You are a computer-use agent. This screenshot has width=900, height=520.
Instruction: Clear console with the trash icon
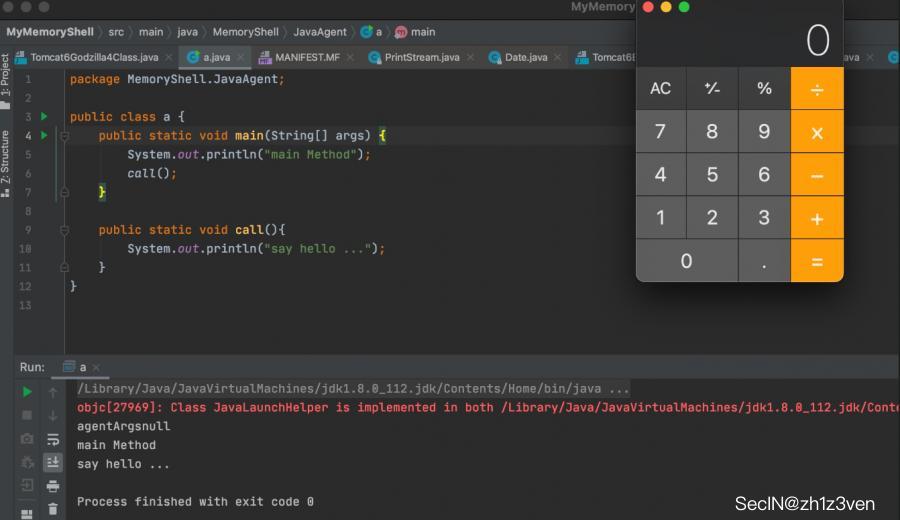click(x=53, y=509)
